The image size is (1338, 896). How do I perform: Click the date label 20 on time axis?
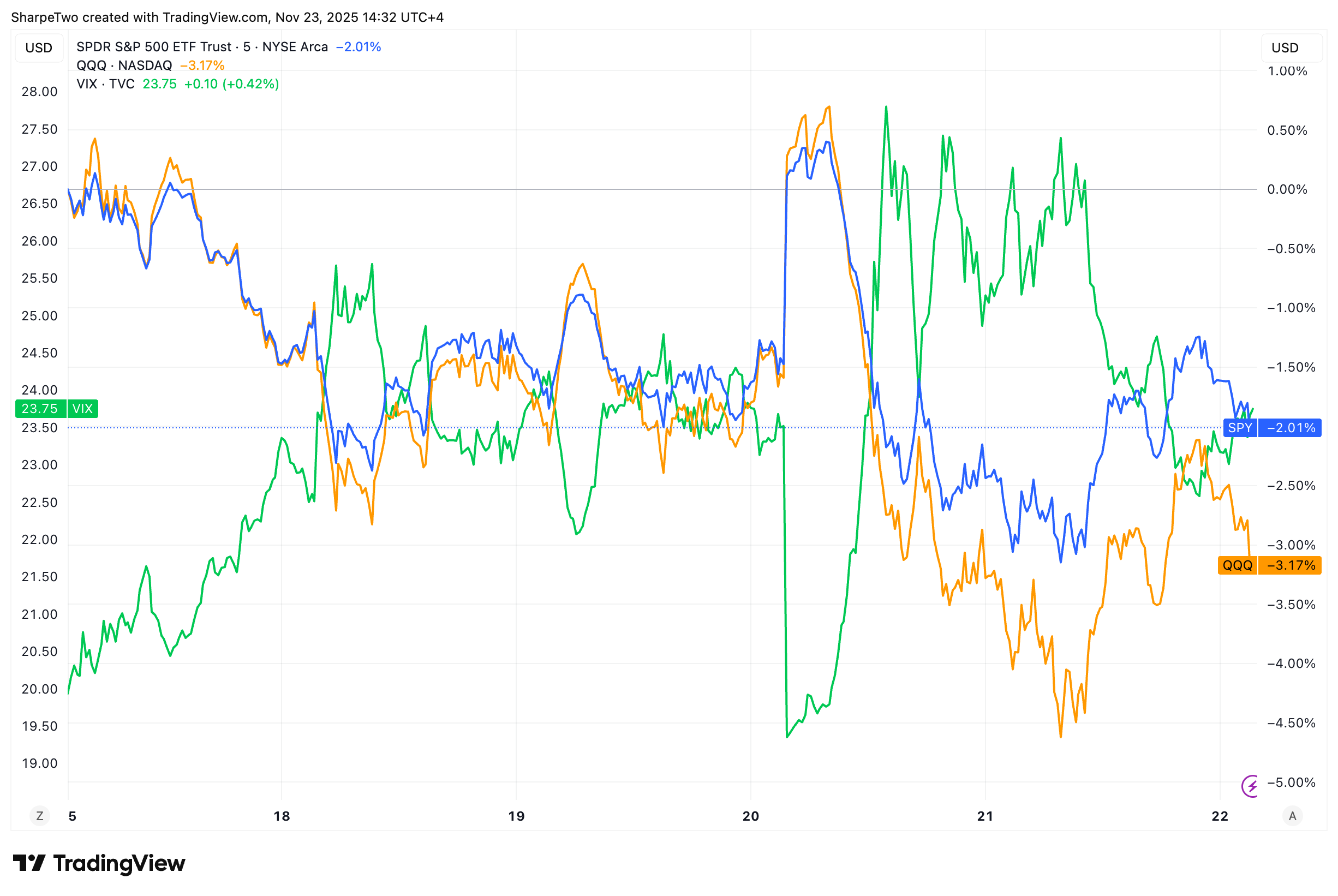750,816
